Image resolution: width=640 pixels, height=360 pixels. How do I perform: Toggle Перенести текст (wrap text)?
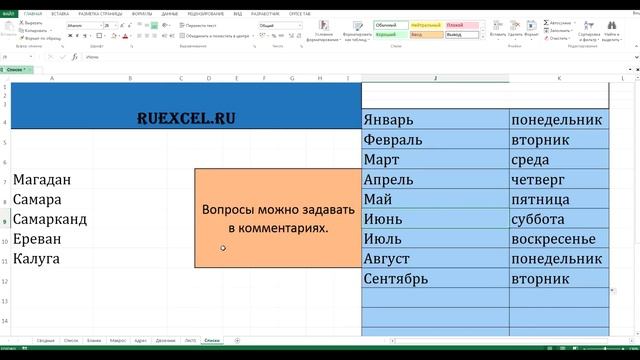198,25
